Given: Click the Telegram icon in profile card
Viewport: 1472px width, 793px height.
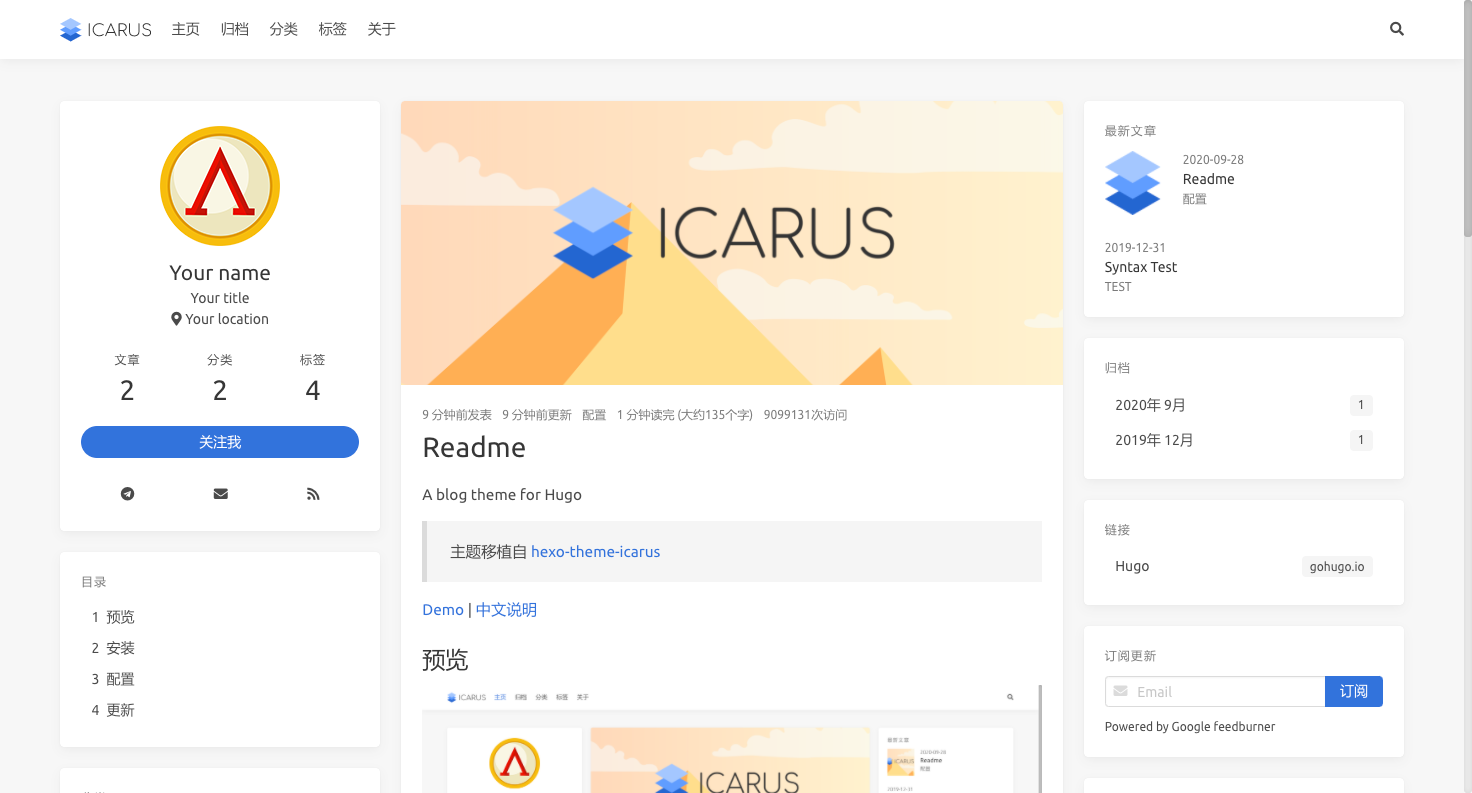Looking at the screenshot, I should point(127,494).
